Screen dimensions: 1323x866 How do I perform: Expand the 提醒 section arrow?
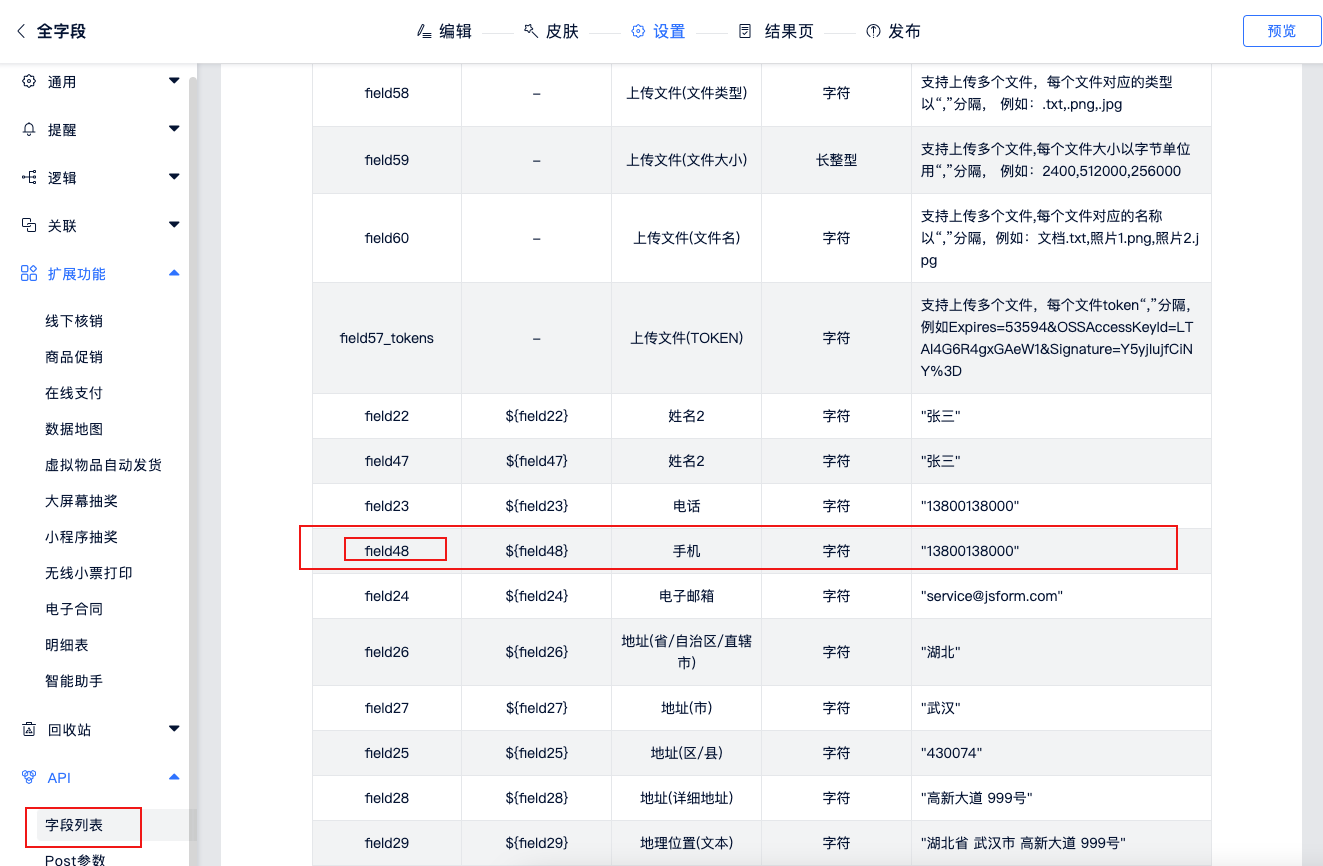coord(174,128)
